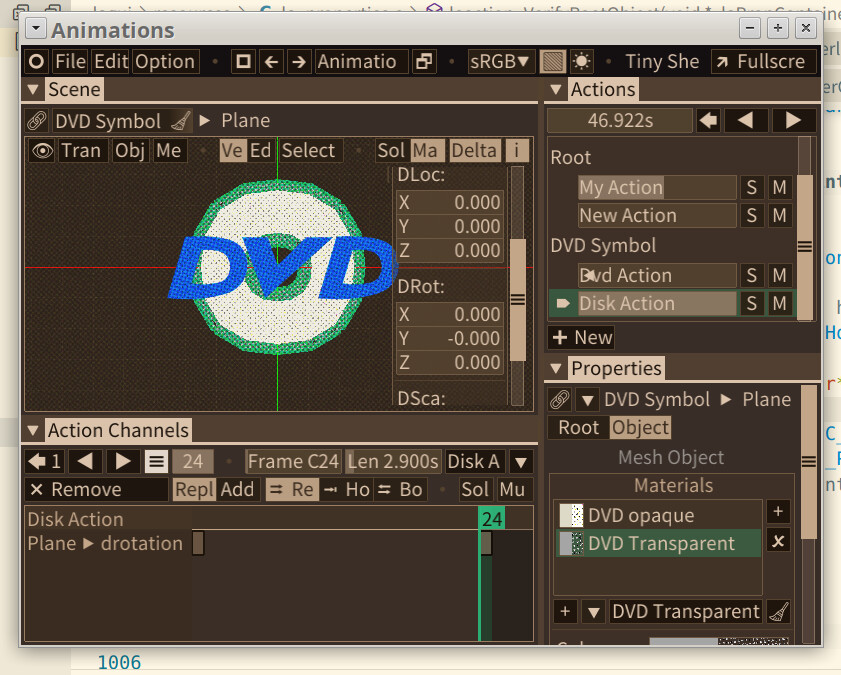This screenshot has width=841, height=675.
Task: Toggle the Delta button in viewport
Action: click(x=474, y=151)
